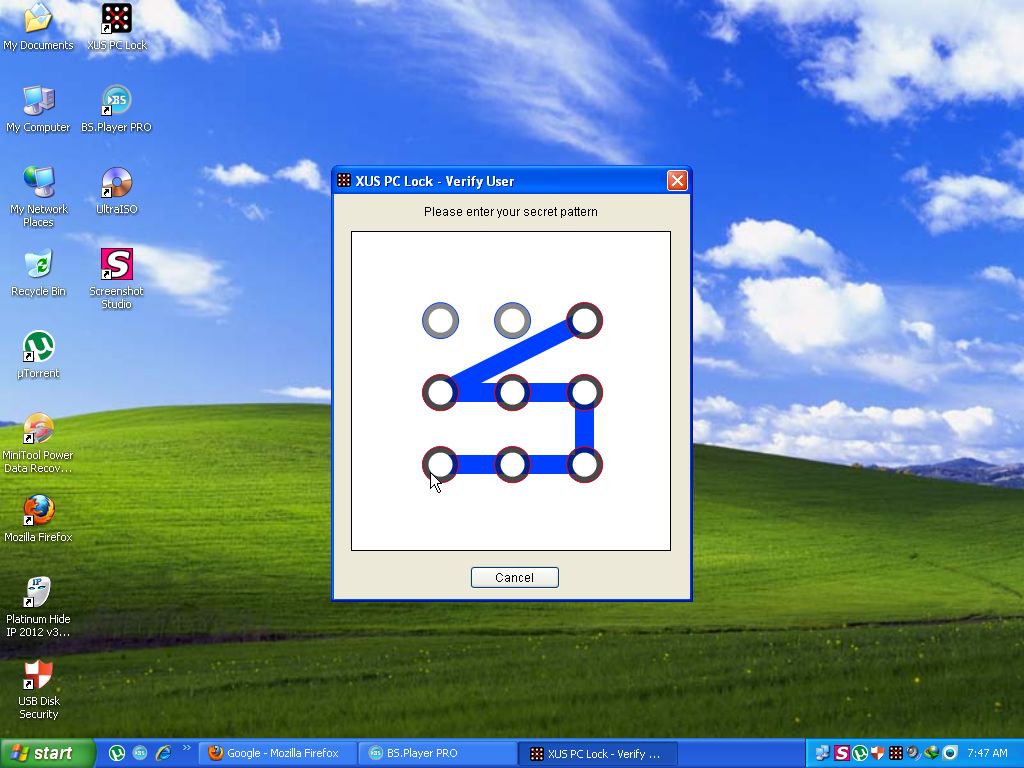The image size is (1024, 768).
Task: Select the Recycle Bin icon
Action: click(38, 265)
